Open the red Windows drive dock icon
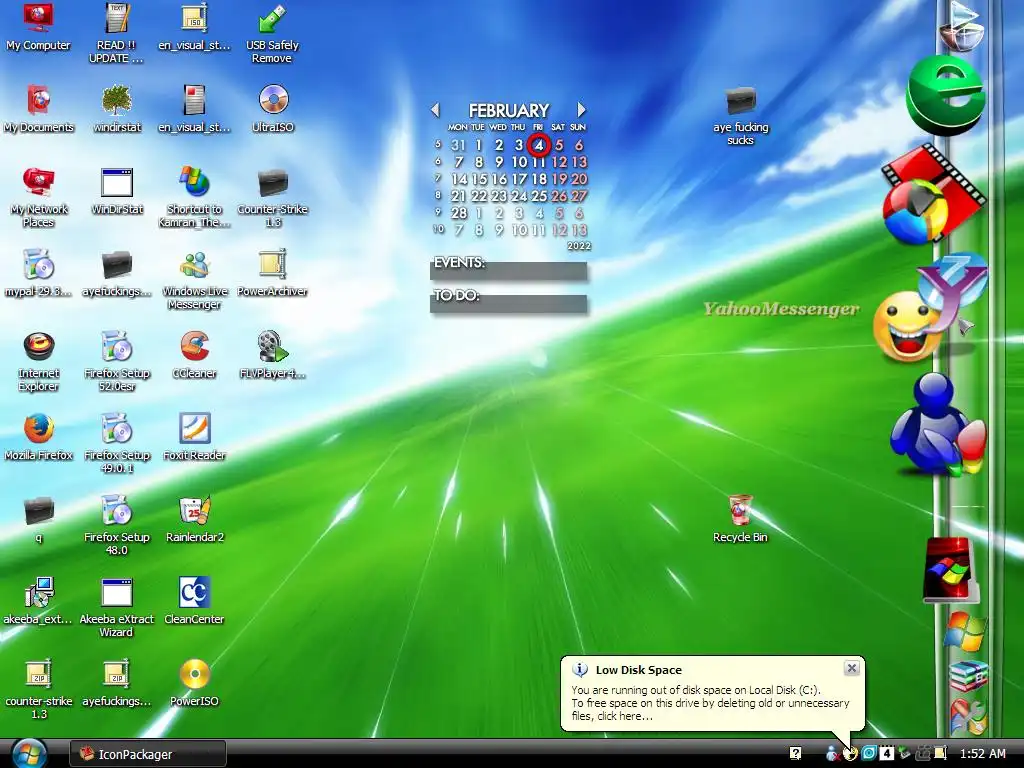 pos(950,569)
